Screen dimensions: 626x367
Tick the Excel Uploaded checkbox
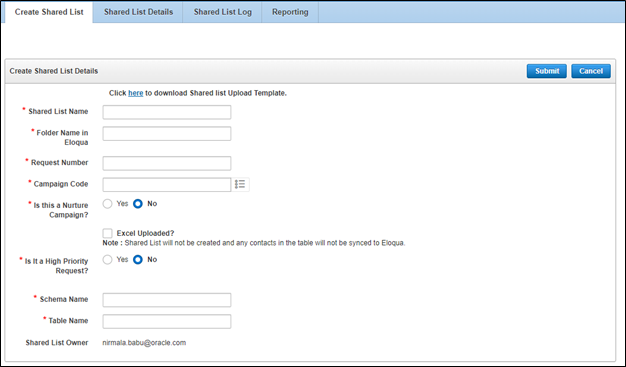click(107, 233)
